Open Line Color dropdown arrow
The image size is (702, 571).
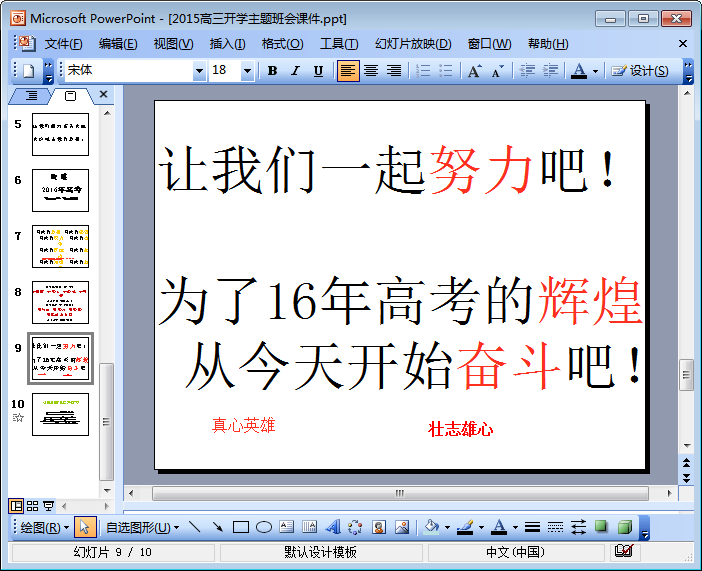tap(481, 528)
